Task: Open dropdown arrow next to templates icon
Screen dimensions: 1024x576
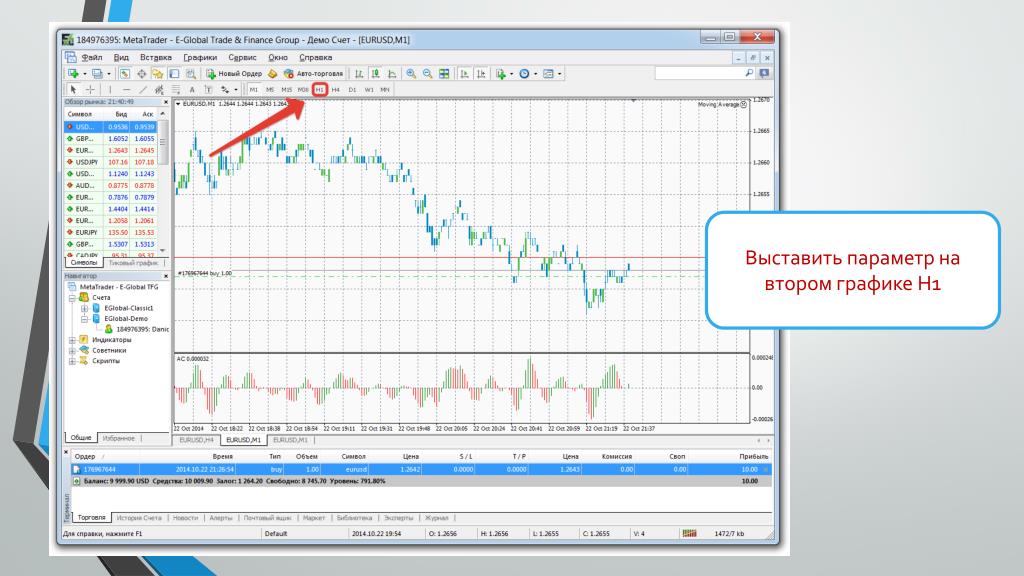Action: [560, 74]
